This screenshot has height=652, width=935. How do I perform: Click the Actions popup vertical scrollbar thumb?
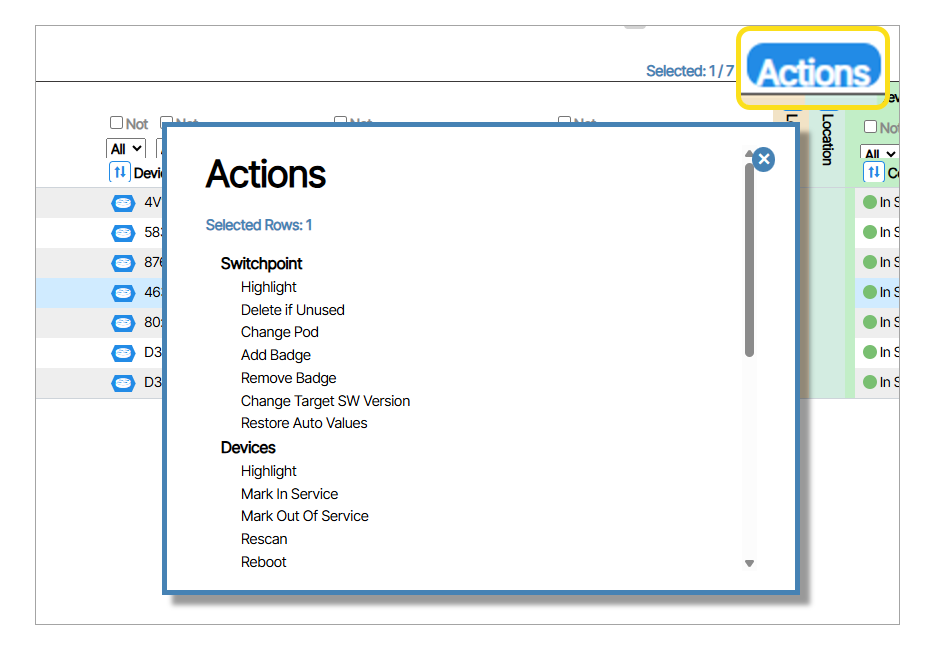pyautogui.click(x=749, y=260)
